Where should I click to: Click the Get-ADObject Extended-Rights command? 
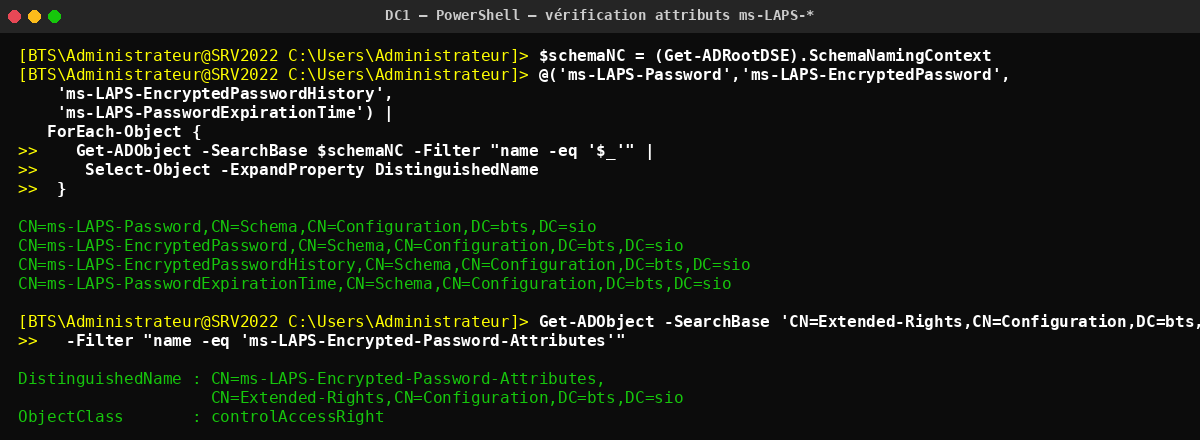869,322
